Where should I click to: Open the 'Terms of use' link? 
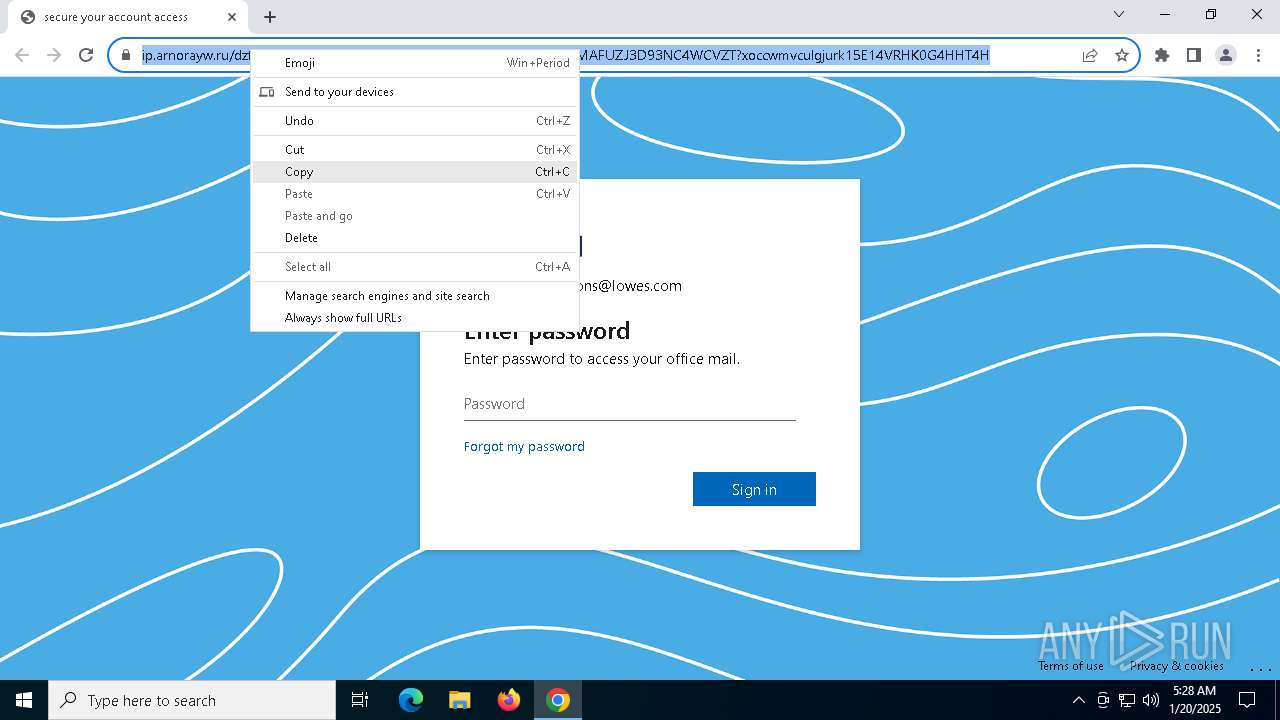coord(1071,666)
